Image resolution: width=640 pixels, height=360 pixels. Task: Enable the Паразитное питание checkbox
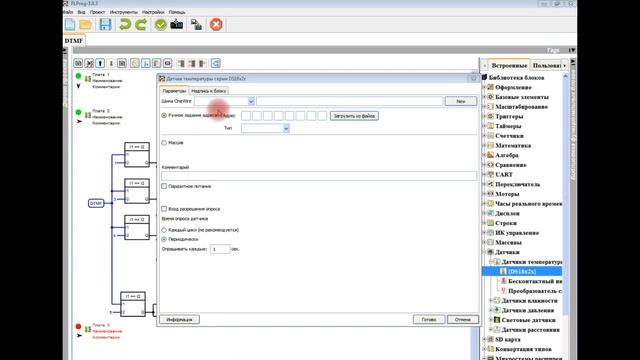click(x=164, y=186)
